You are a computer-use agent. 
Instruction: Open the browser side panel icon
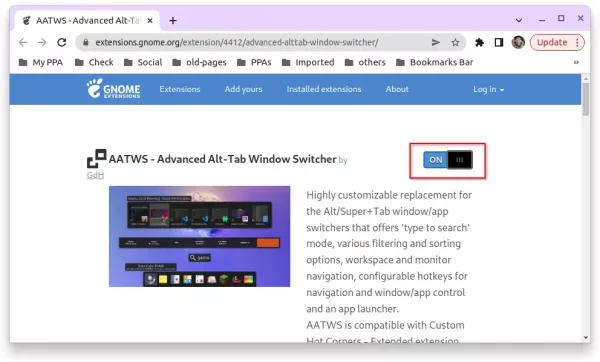(x=499, y=42)
